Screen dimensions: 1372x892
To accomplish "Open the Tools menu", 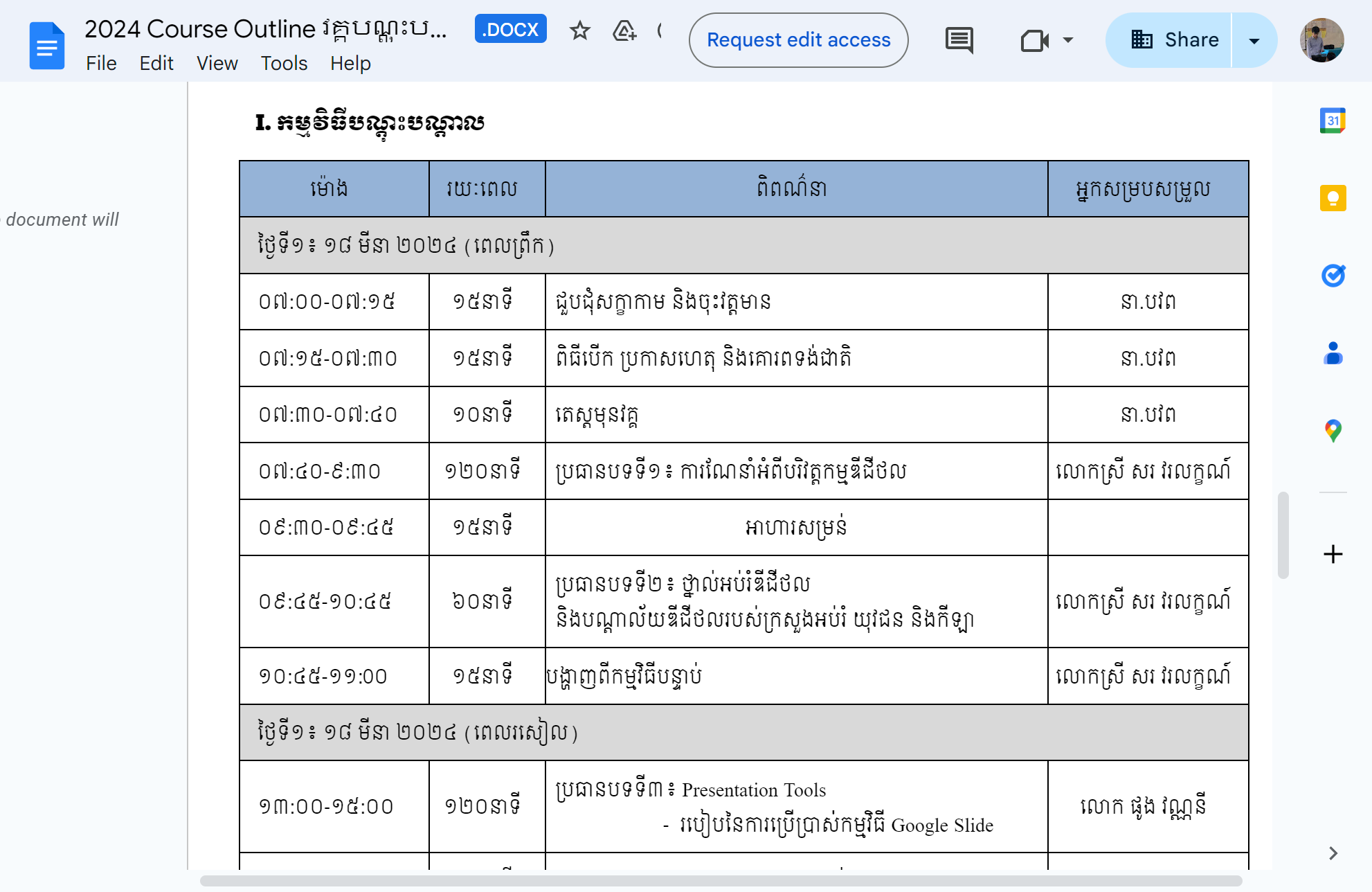I will (x=283, y=63).
